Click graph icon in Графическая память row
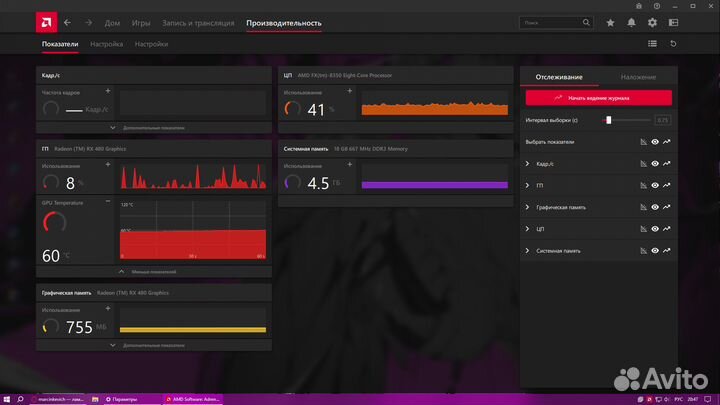Screen dimensions: 720x405 pos(667,207)
